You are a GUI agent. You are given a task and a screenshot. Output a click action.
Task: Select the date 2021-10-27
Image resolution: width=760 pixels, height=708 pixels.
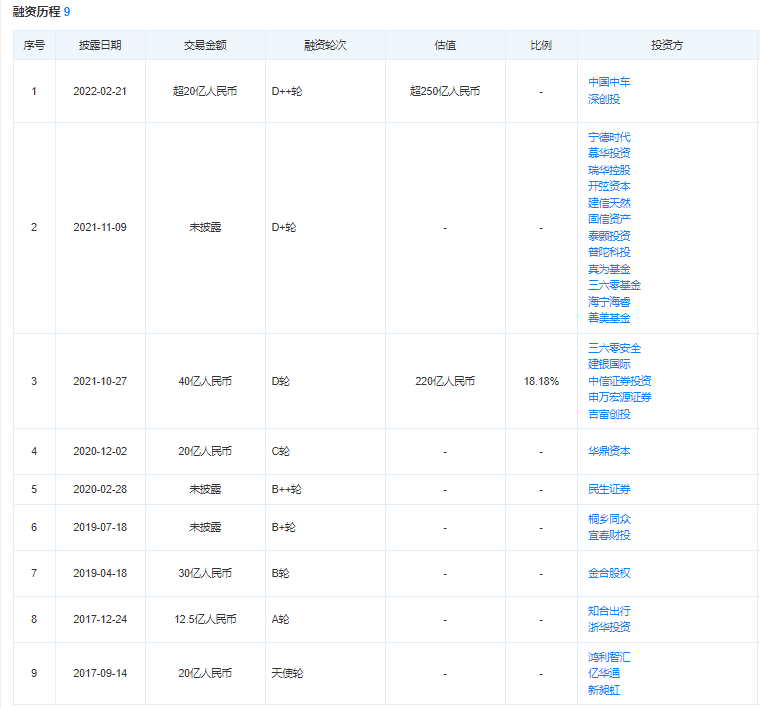(100, 381)
